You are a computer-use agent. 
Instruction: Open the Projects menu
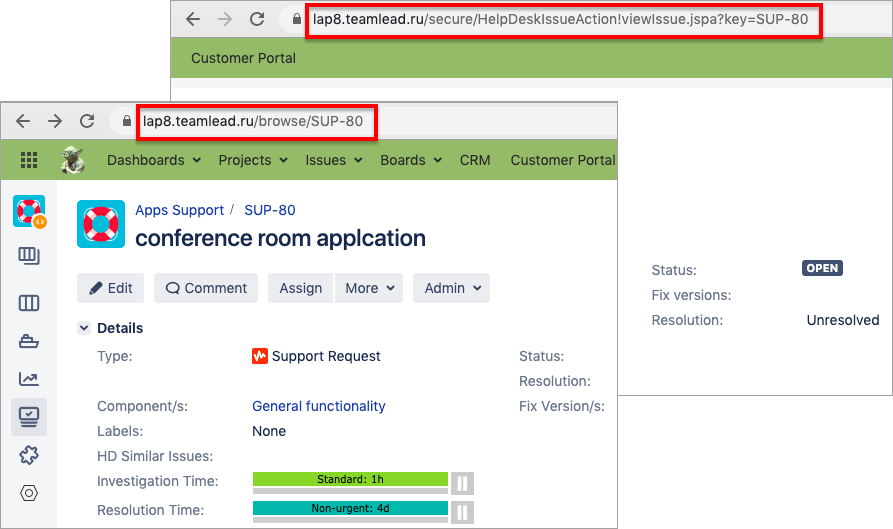pyautogui.click(x=252, y=160)
